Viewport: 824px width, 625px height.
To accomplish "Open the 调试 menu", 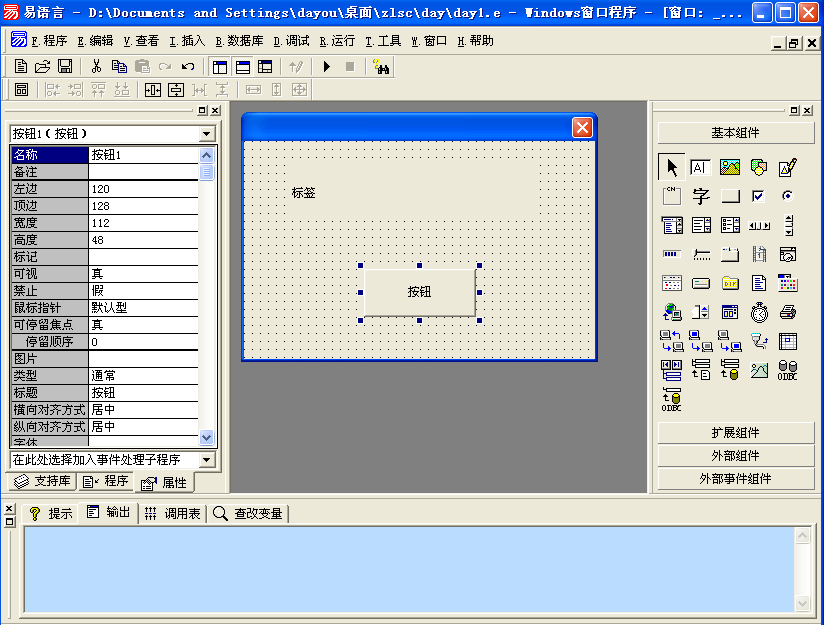I will pos(291,41).
